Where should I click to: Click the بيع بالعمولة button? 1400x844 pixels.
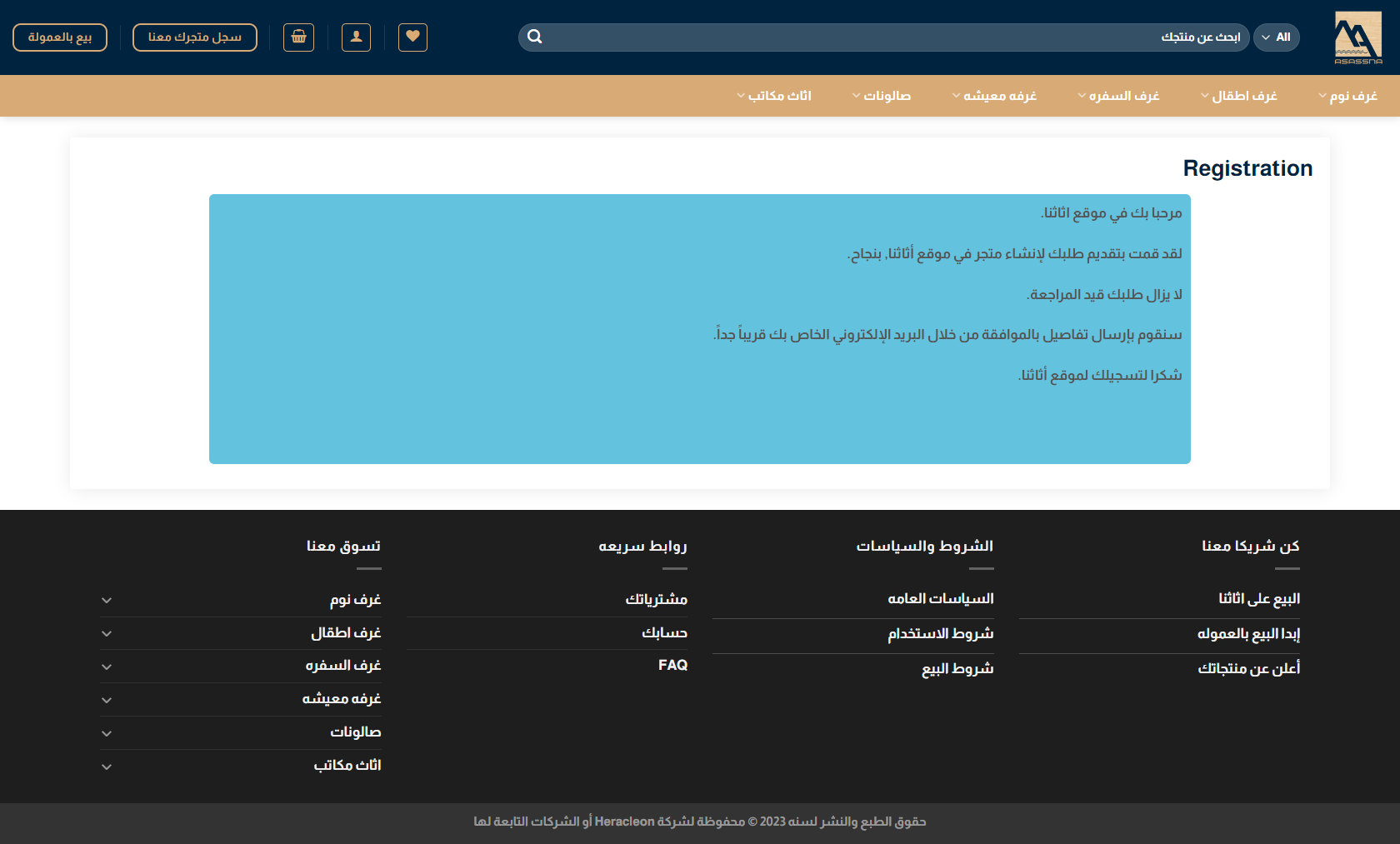pos(60,37)
